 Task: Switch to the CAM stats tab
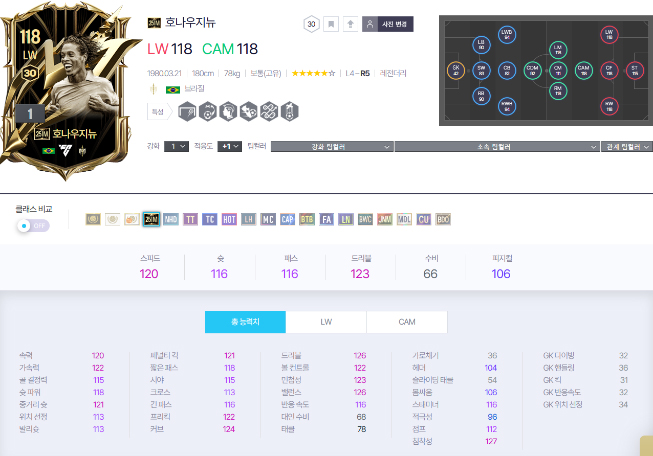[407, 322]
